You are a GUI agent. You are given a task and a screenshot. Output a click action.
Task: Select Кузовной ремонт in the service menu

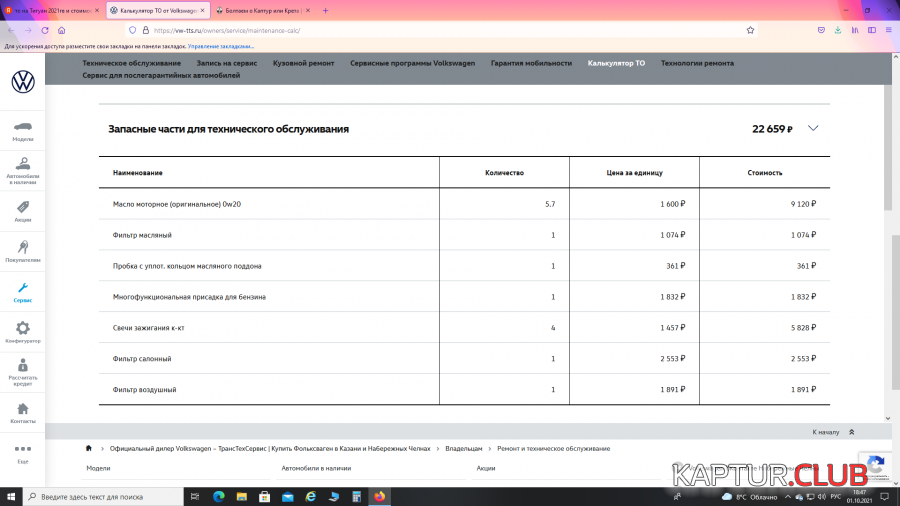[x=303, y=63]
